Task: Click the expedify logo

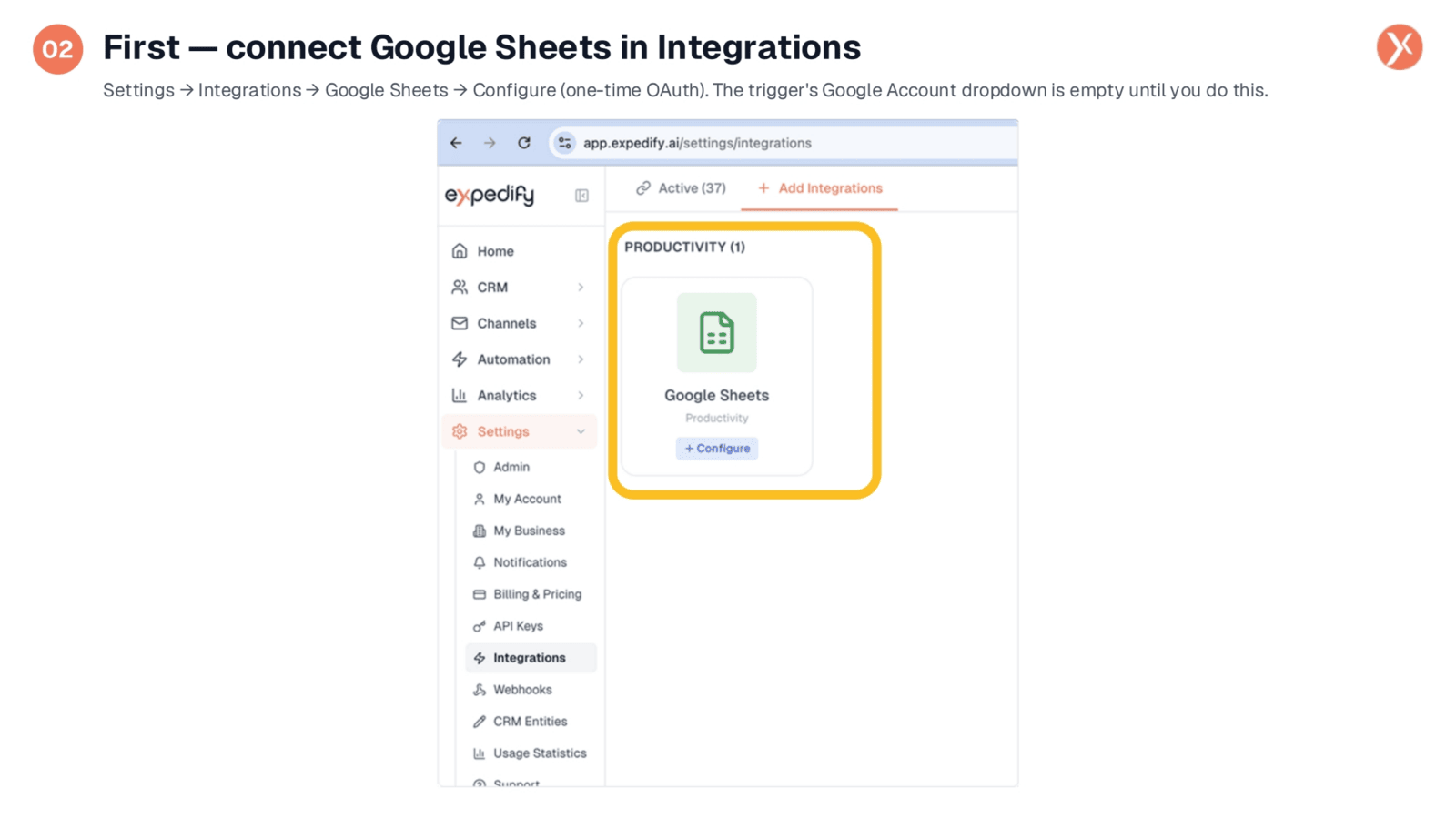Action: (490, 195)
